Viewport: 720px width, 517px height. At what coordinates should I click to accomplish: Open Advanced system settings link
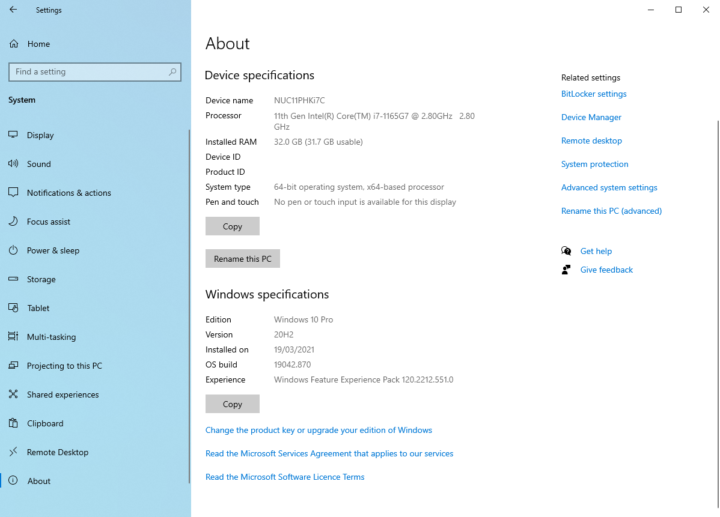[x=609, y=187]
